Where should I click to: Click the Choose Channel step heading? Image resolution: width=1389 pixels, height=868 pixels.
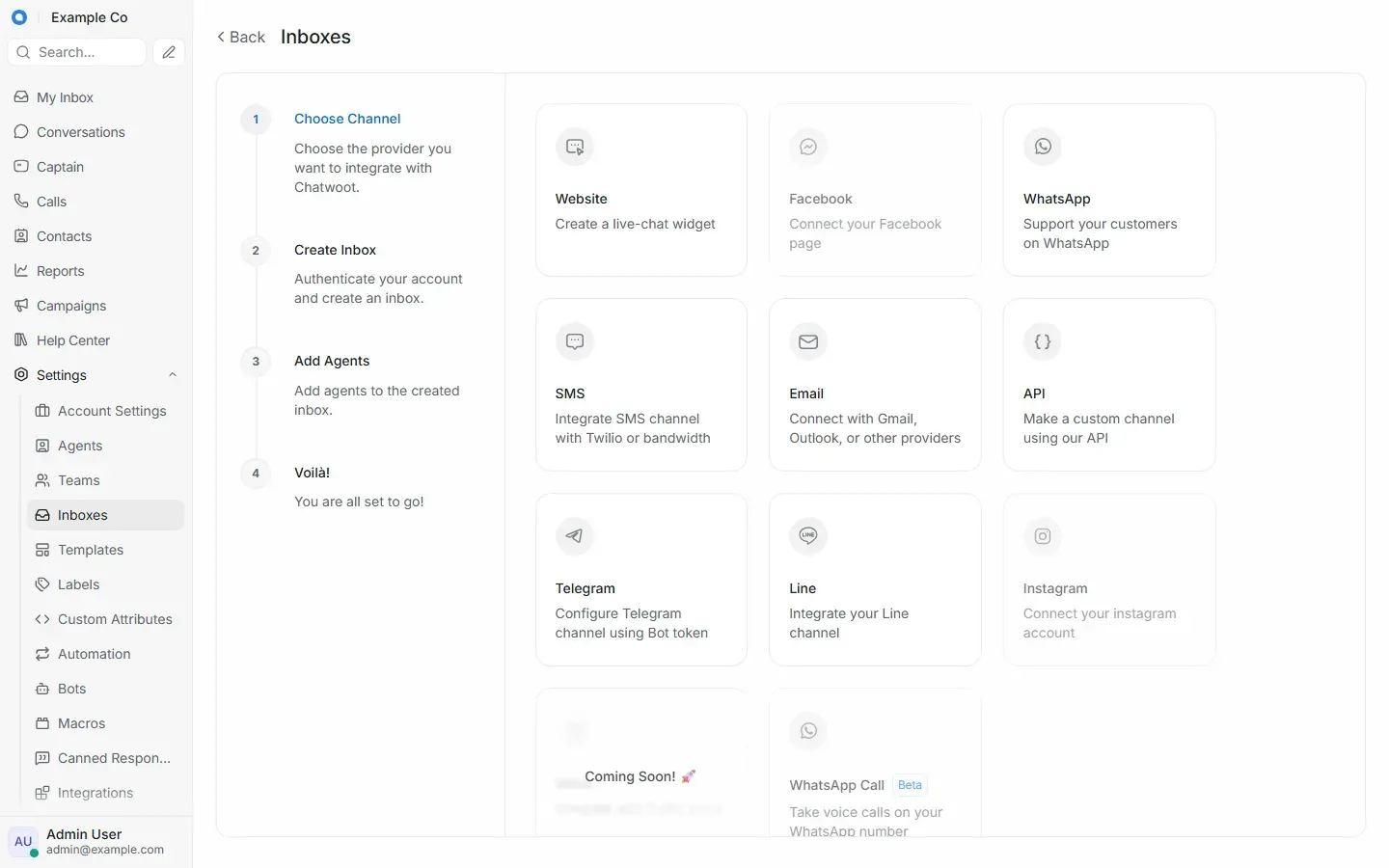pyautogui.click(x=347, y=119)
